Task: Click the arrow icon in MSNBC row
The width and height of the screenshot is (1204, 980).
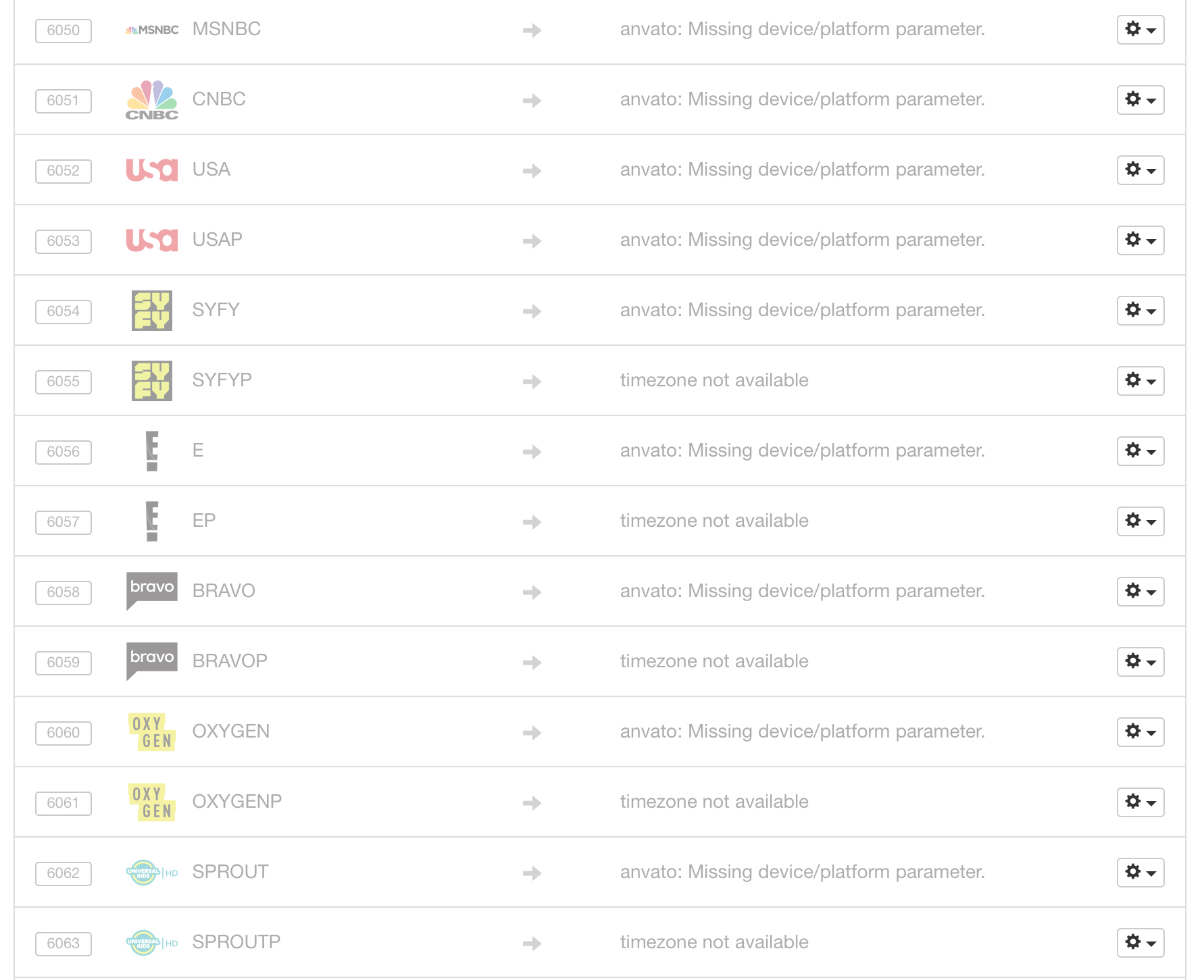Action: click(532, 30)
